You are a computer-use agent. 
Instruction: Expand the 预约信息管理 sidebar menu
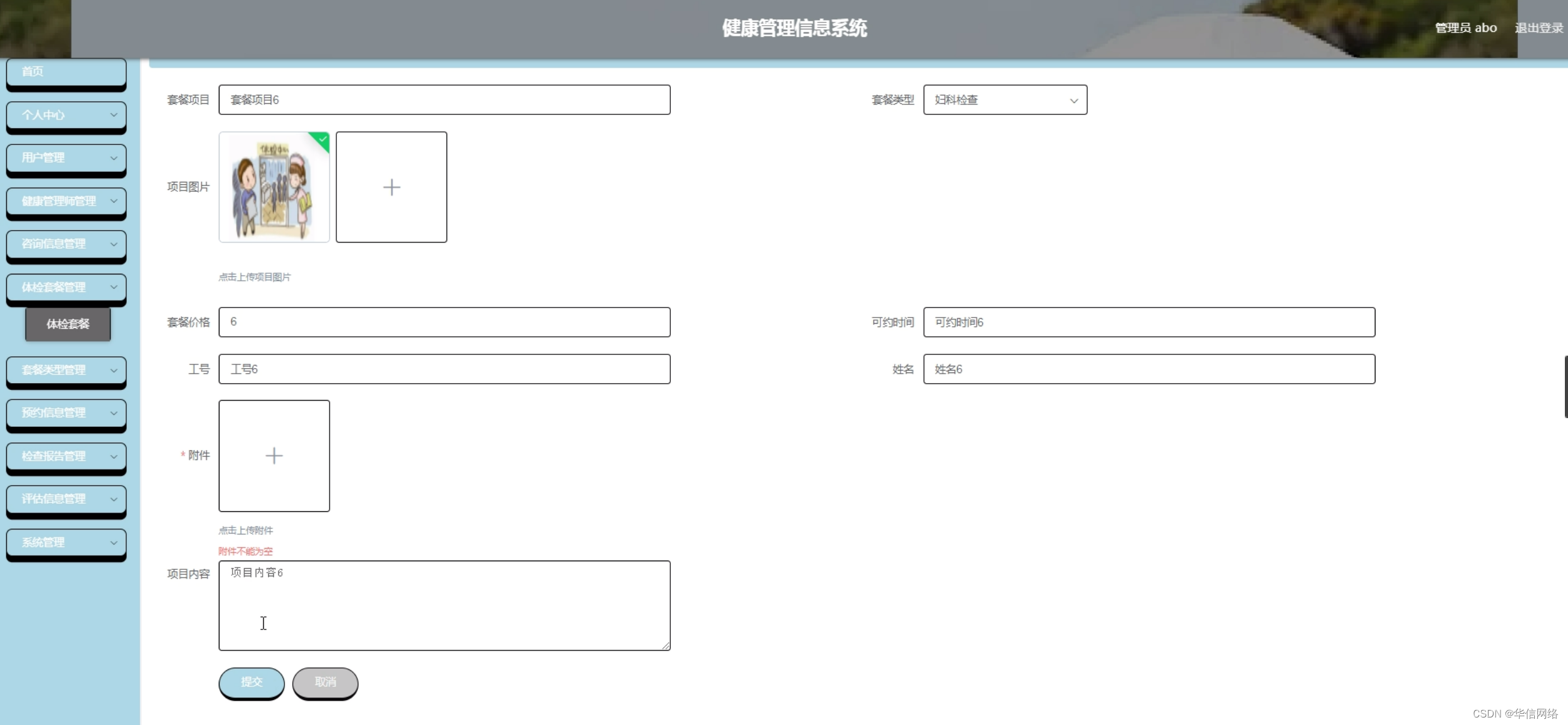point(66,412)
